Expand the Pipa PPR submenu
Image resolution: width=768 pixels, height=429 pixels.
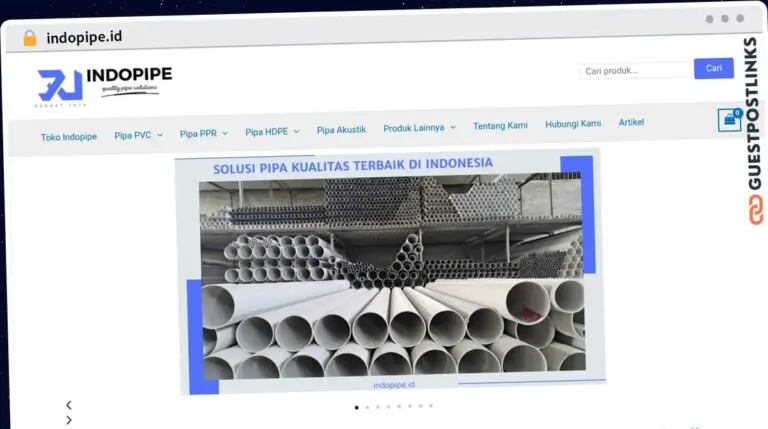[203, 133]
